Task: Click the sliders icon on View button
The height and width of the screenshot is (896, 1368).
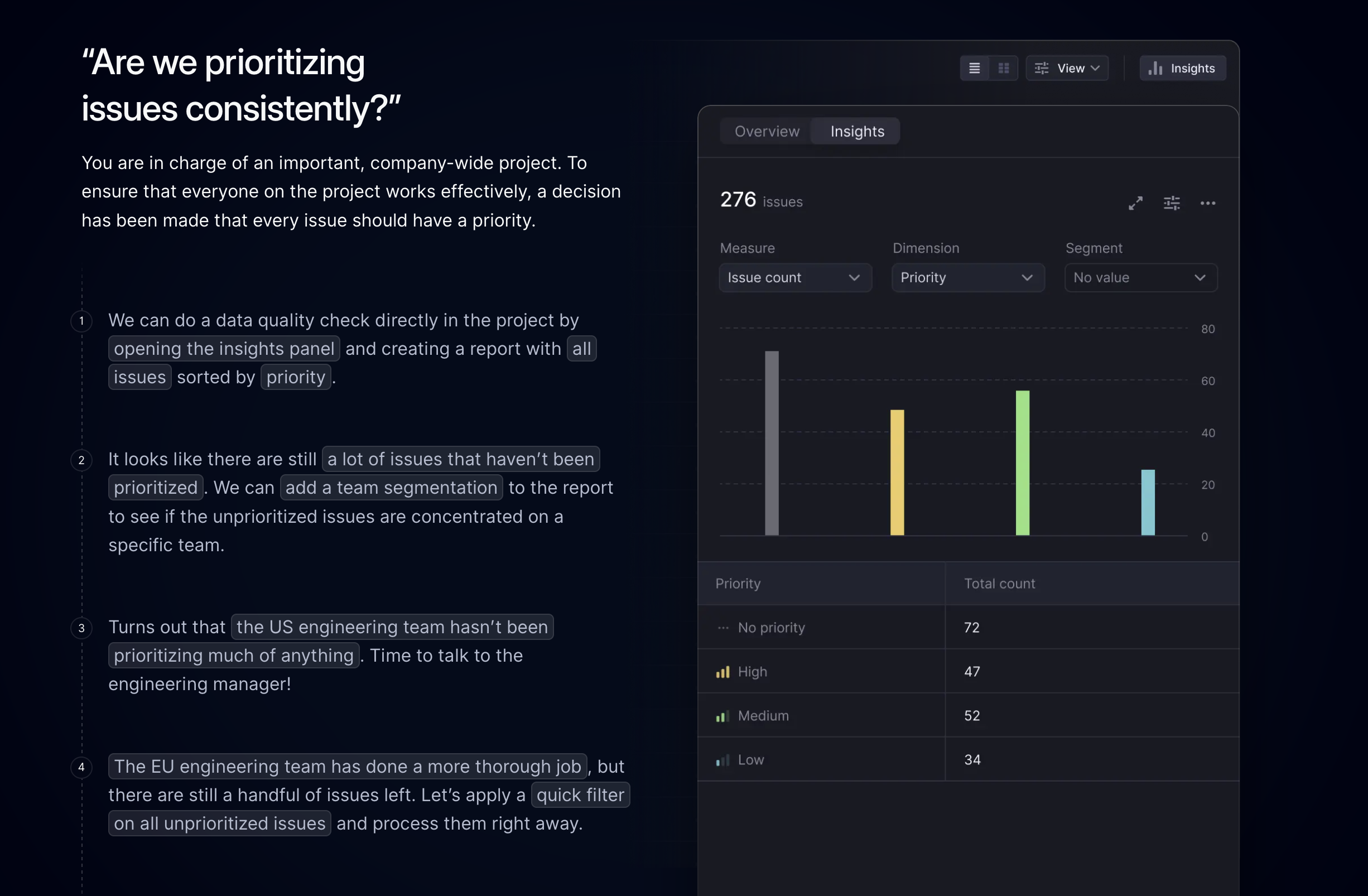Action: (1042, 69)
